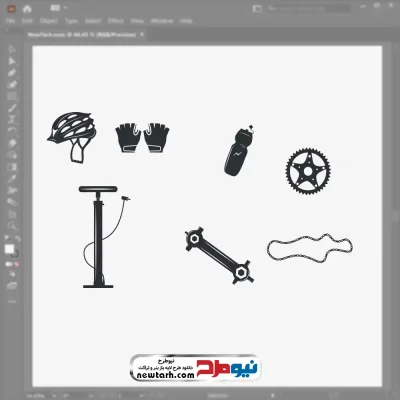Select the Direct Selection tool
Image resolution: width=400 pixels, height=400 pixels.
click(x=12, y=61)
